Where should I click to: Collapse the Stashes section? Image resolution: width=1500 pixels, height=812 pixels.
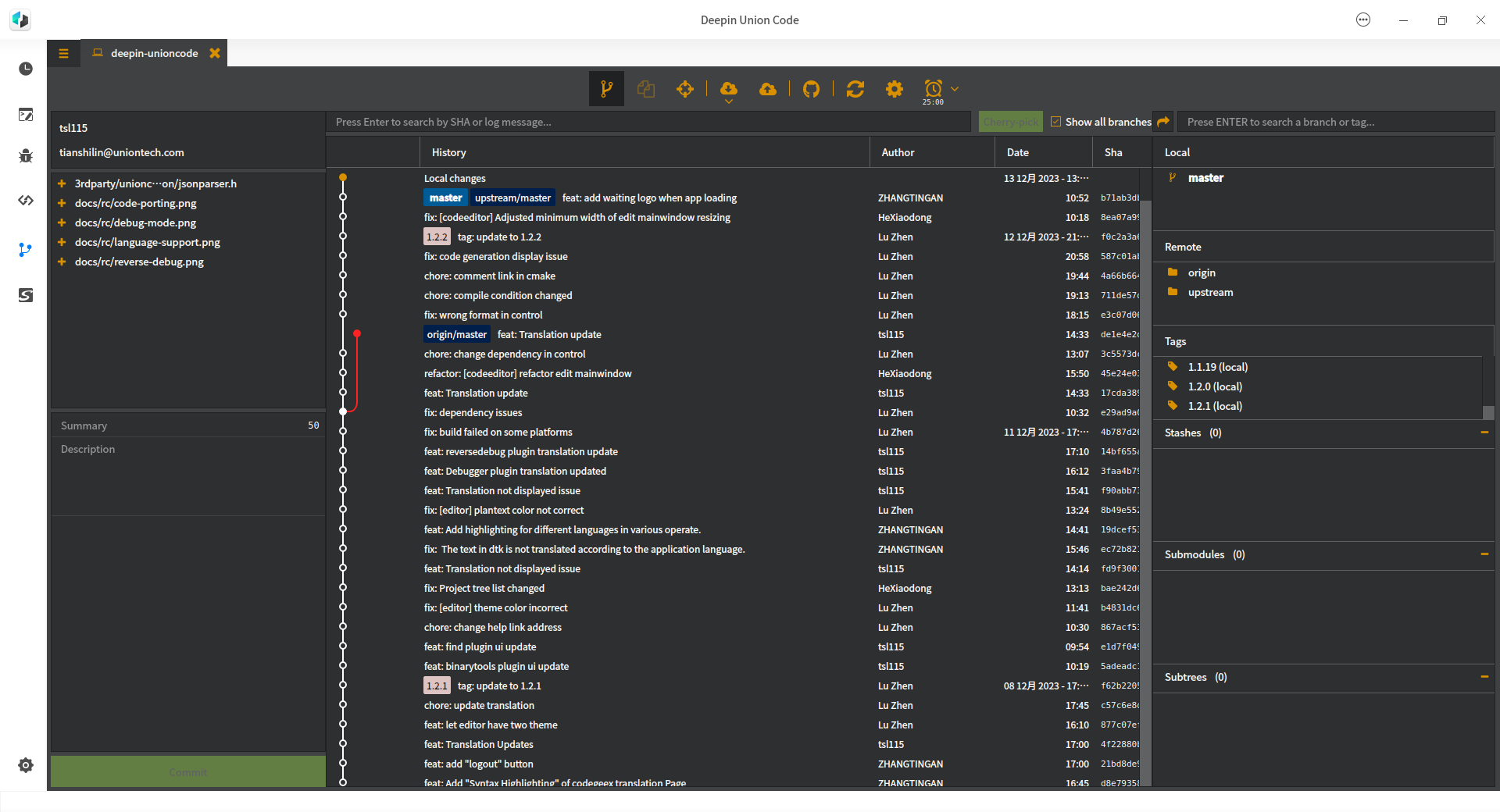tap(1484, 433)
